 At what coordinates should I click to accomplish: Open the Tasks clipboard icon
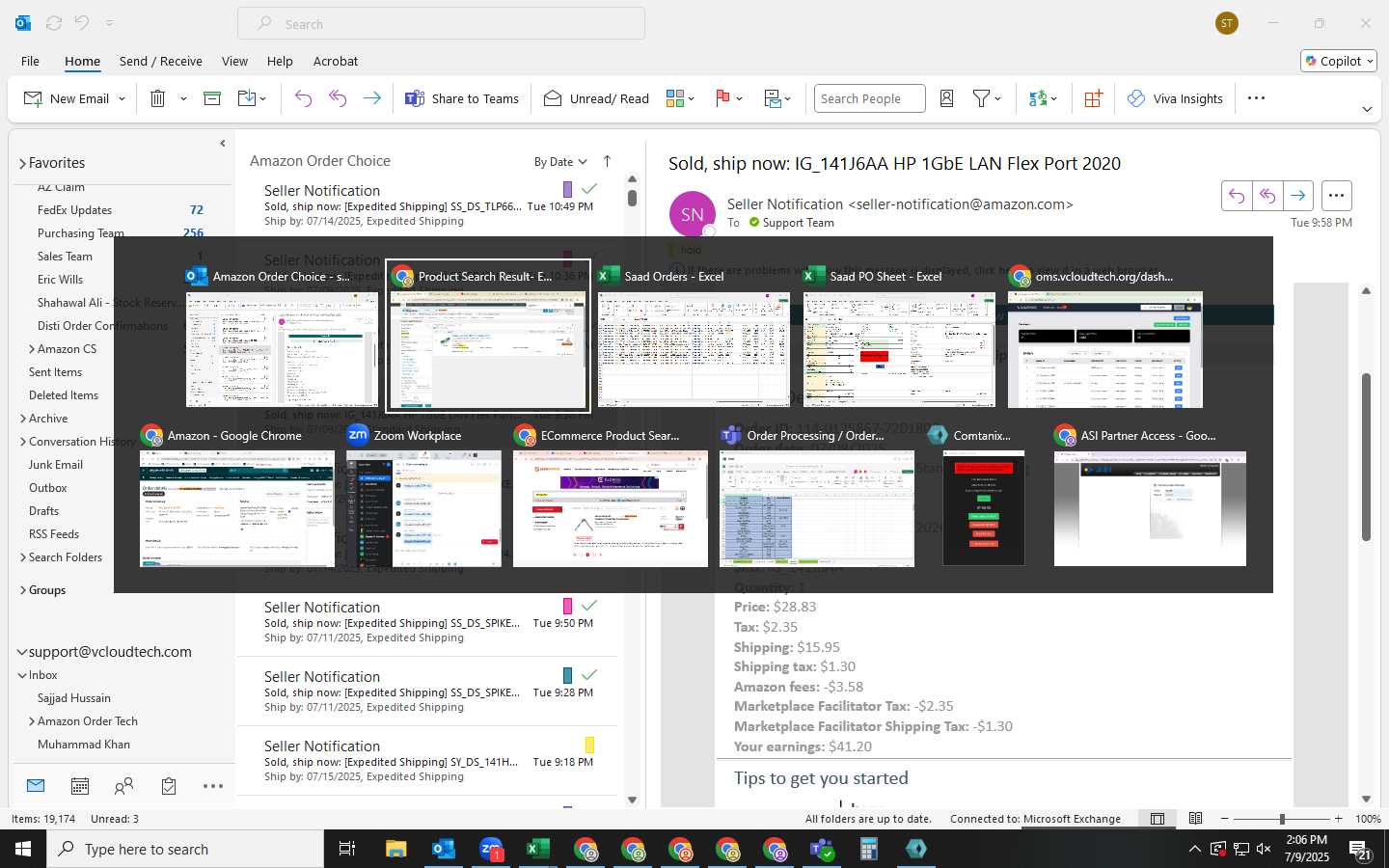(x=169, y=786)
